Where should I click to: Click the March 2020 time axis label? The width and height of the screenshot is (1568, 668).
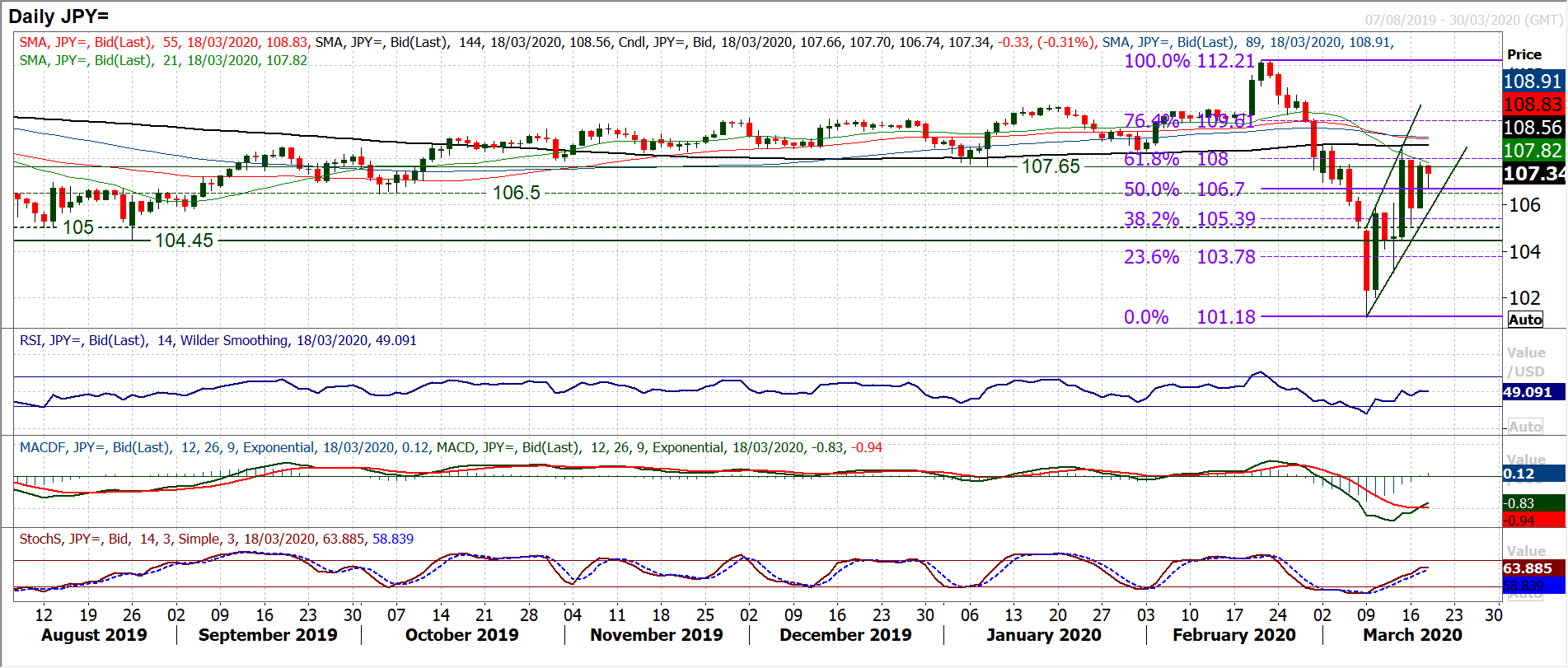click(x=1412, y=635)
